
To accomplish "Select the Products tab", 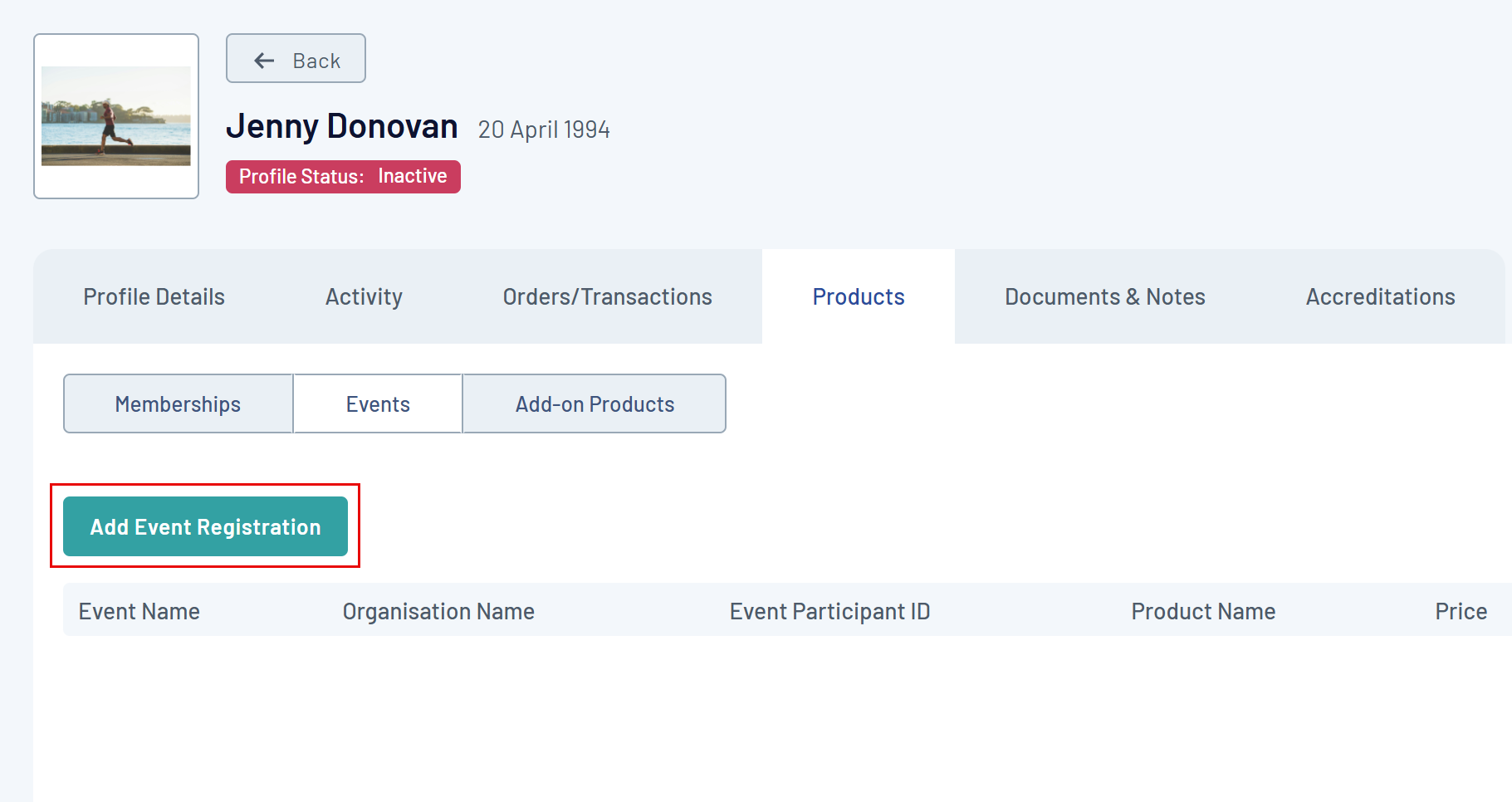I will [858, 297].
